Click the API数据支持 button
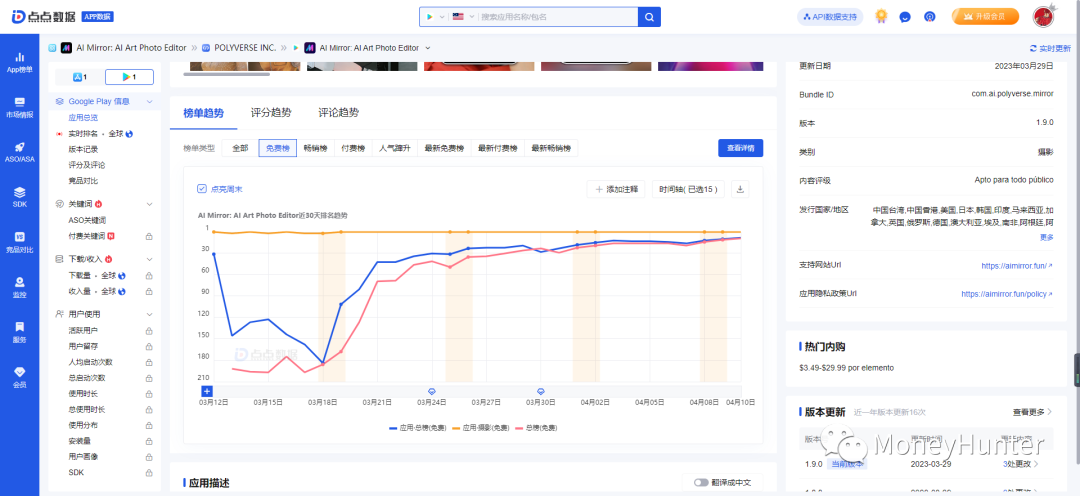 pyautogui.click(x=830, y=17)
